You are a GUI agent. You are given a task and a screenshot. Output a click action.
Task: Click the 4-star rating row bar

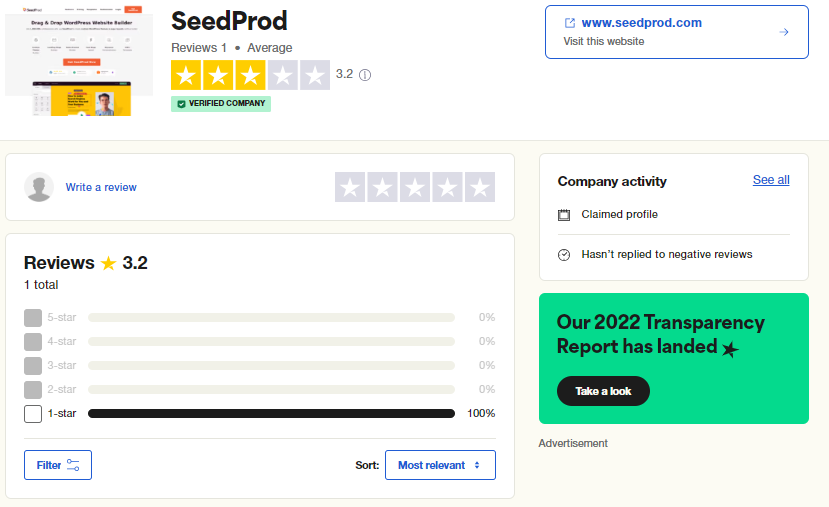[x=271, y=341]
